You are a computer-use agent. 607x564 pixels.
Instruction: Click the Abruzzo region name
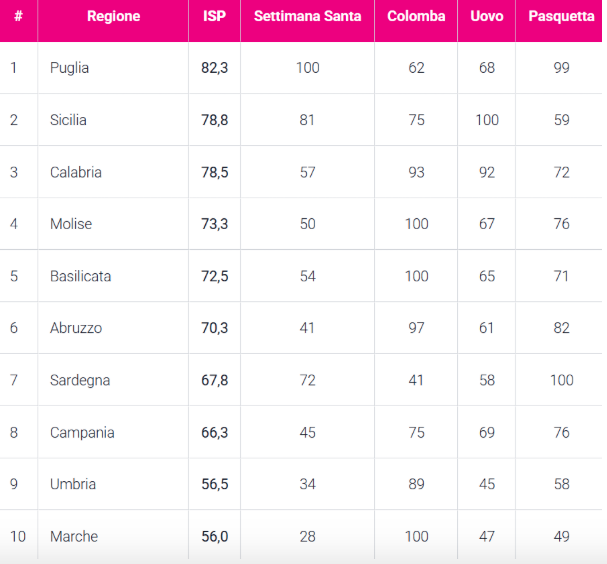(75, 328)
